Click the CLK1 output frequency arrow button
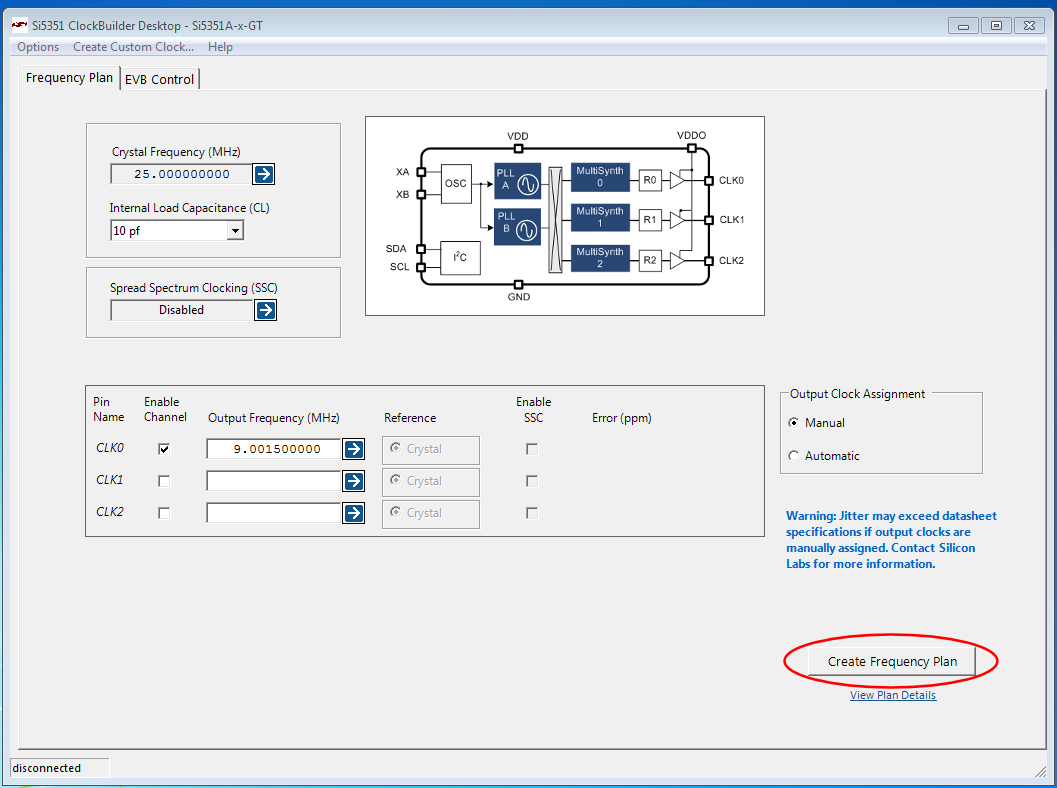The image size is (1057, 788). (354, 481)
